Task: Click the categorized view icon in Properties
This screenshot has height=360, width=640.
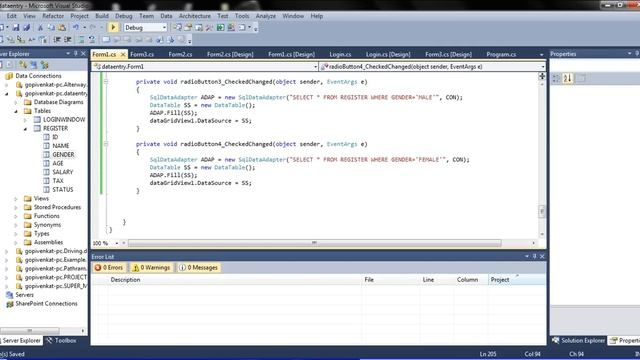Action: click(556, 78)
